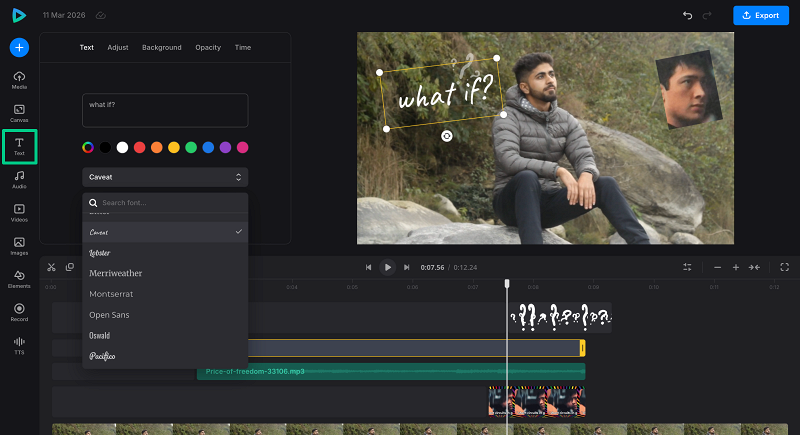
Task: Click the cloud save status icon
Action: point(101,15)
